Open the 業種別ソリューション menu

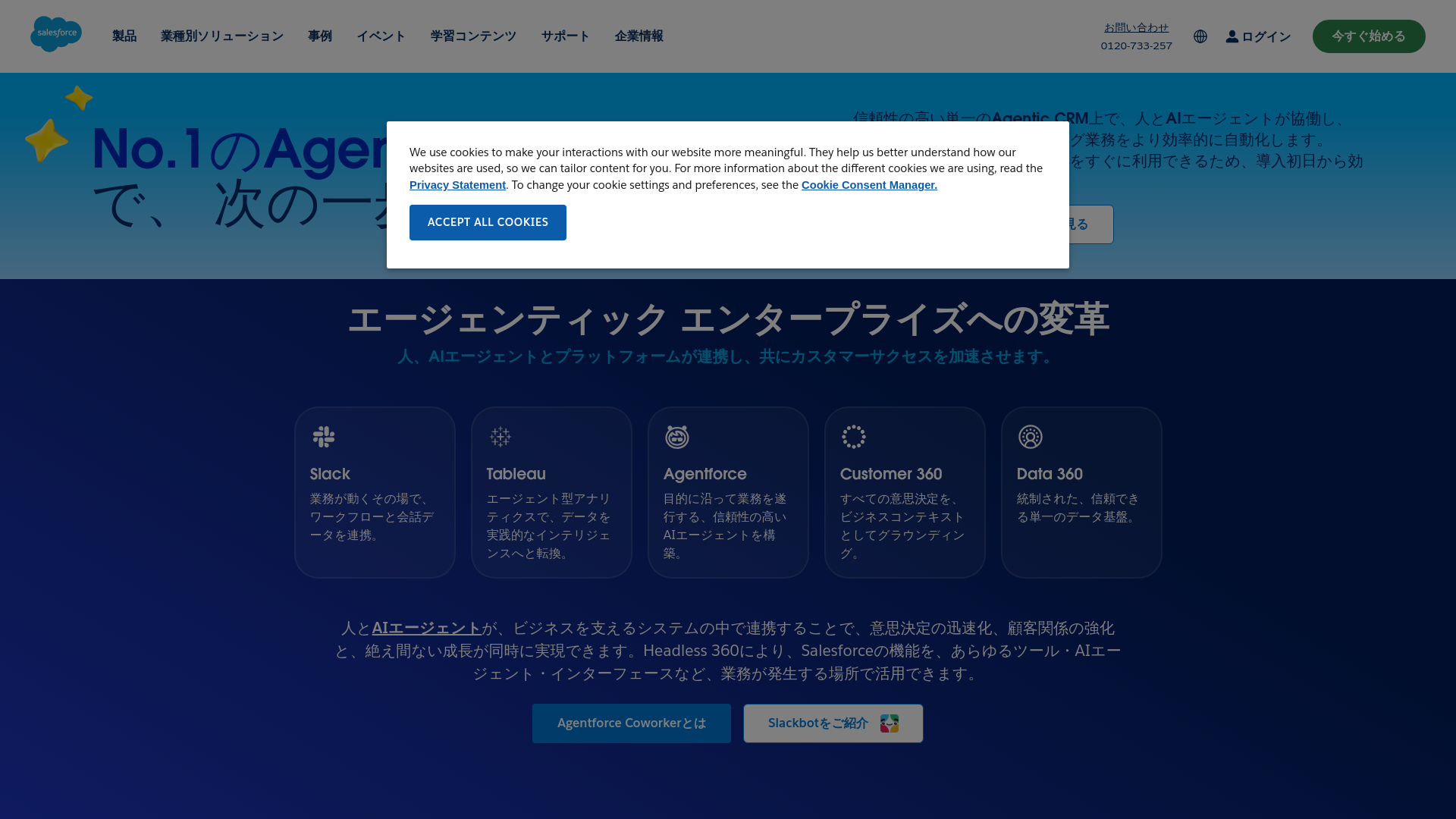[222, 36]
